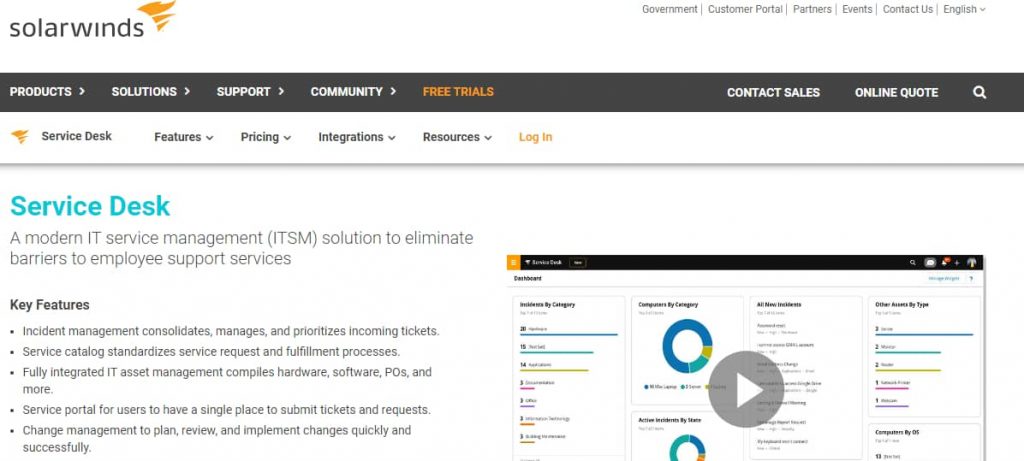Click the Contact Us link
The height and width of the screenshot is (461, 1024).
(908, 9)
